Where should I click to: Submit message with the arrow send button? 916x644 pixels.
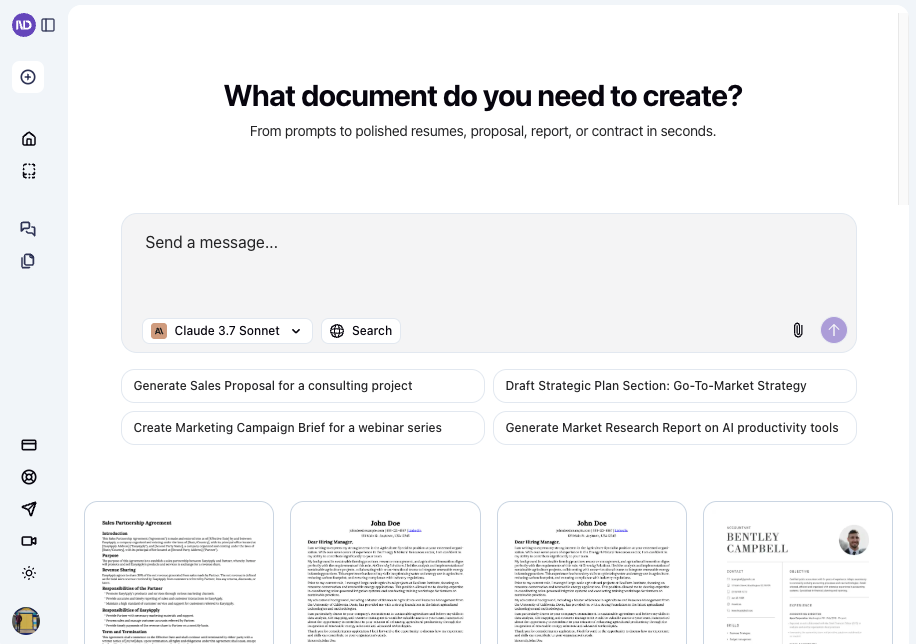click(x=833, y=330)
